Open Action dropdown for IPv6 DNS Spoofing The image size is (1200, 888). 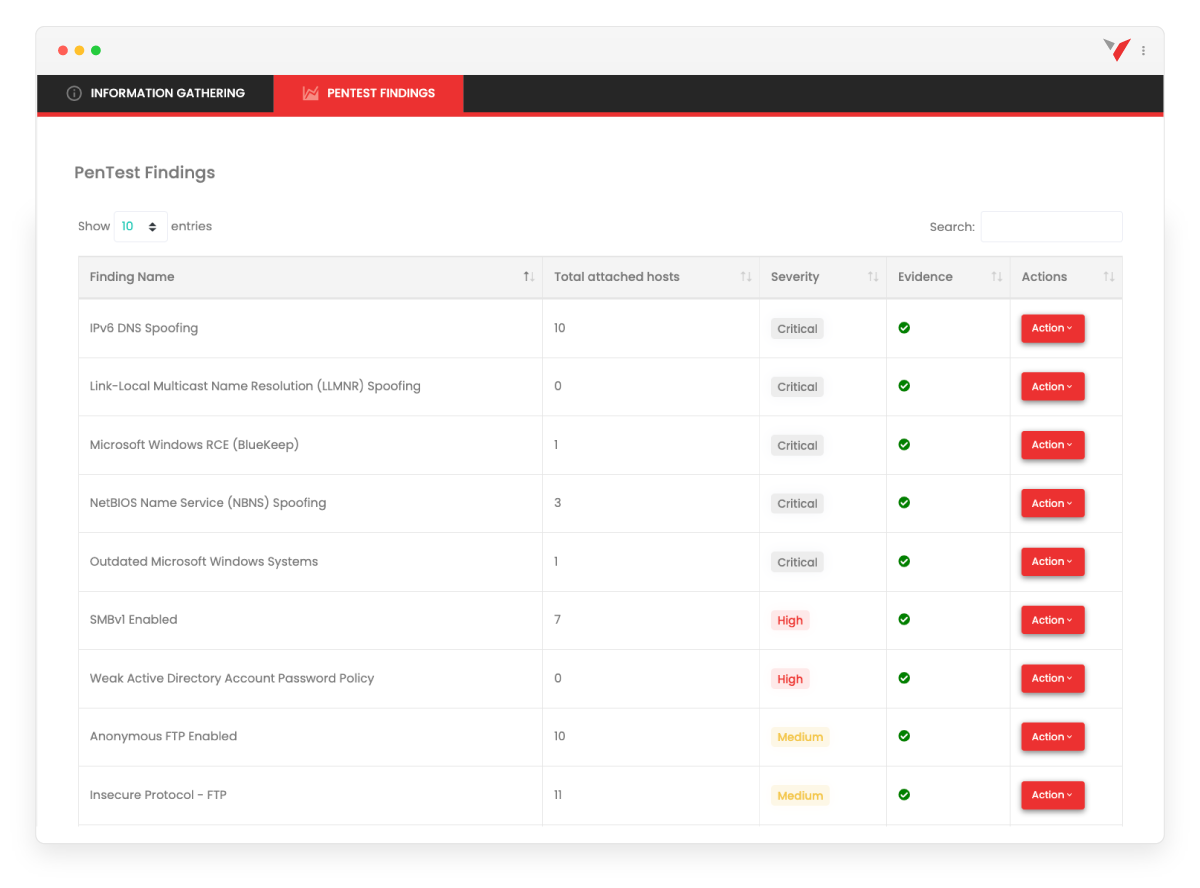click(x=1052, y=328)
